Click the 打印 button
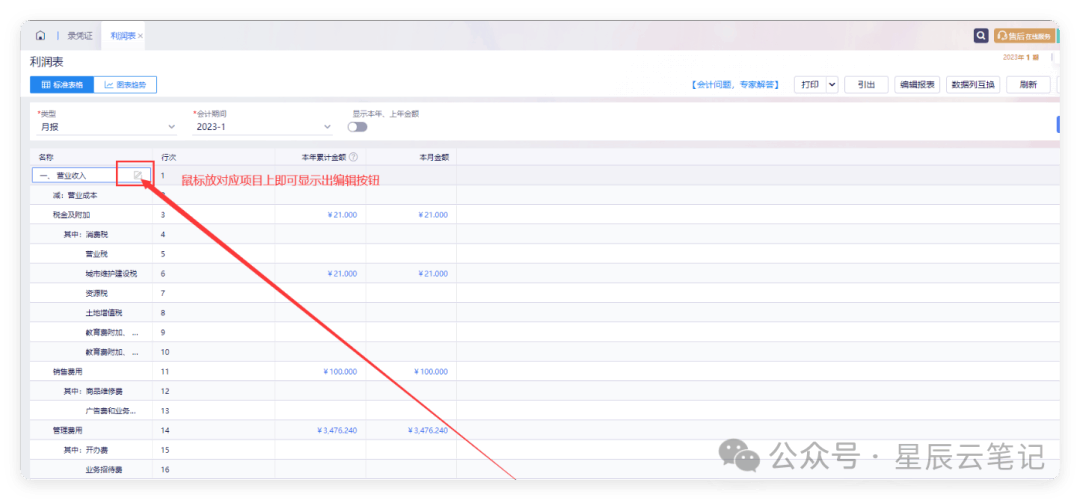The width and height of the screenshot is (1080, 500). [x=809, y=85]
